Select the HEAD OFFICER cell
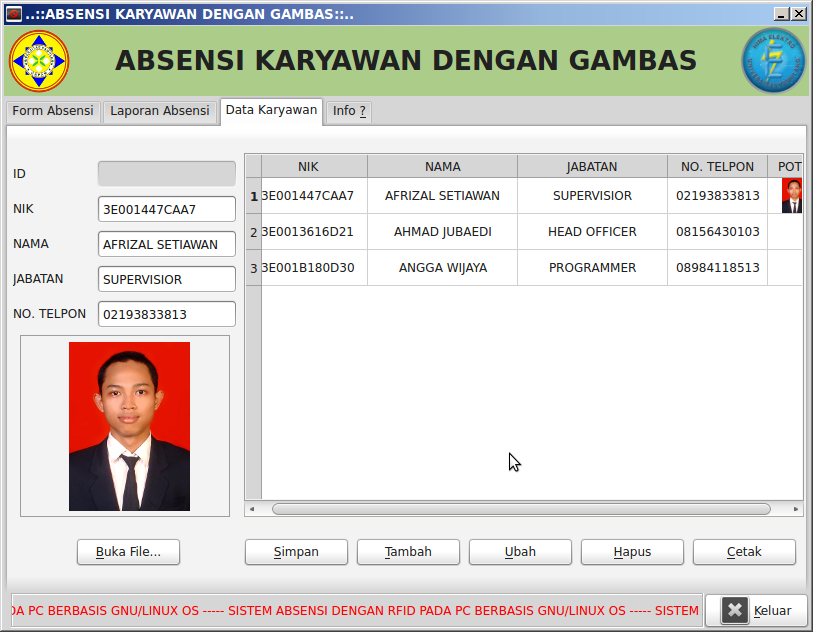Screen dimensions: 813x632 [592, 232]
